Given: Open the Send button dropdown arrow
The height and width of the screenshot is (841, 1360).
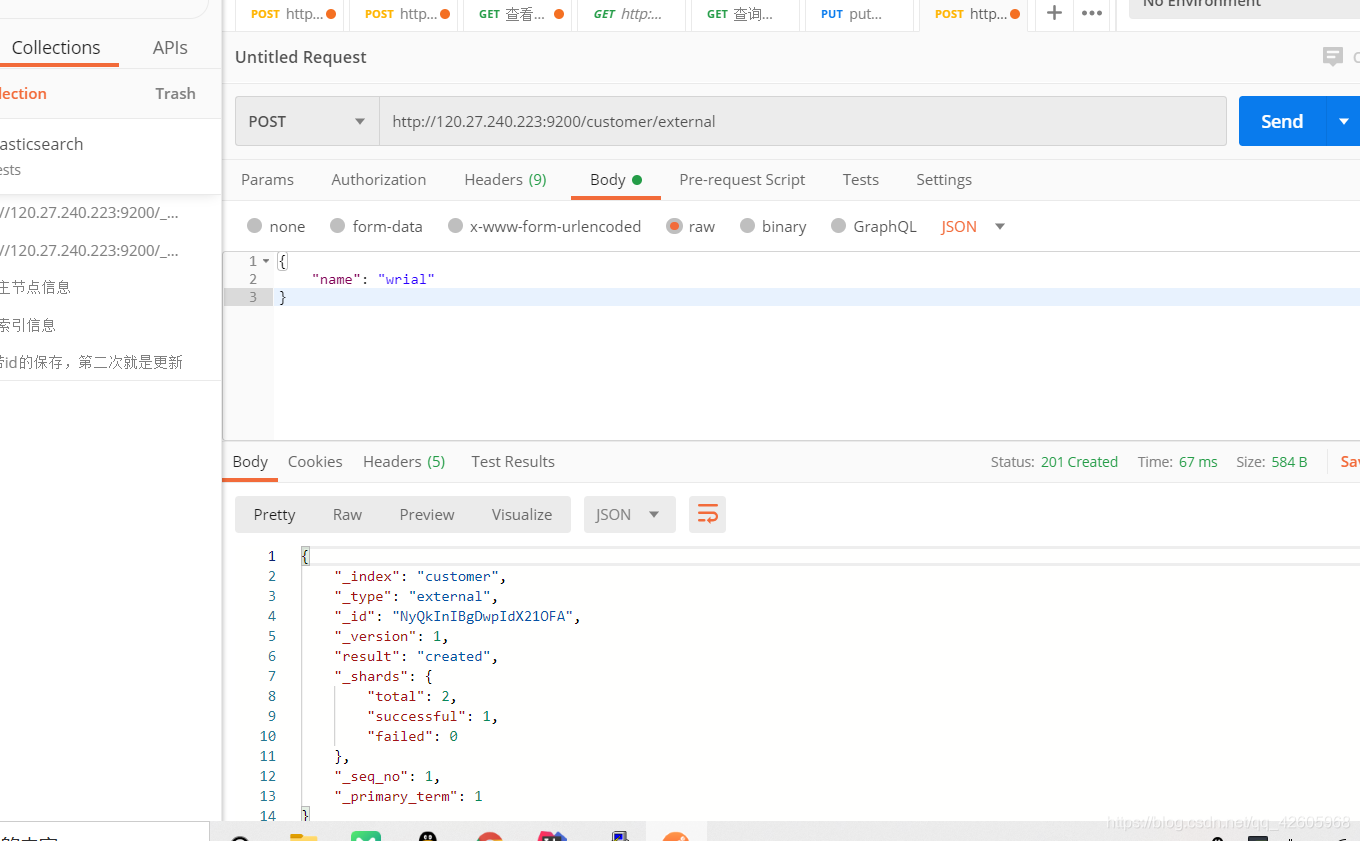Looking at the screenshot, I should [1343, 121].
